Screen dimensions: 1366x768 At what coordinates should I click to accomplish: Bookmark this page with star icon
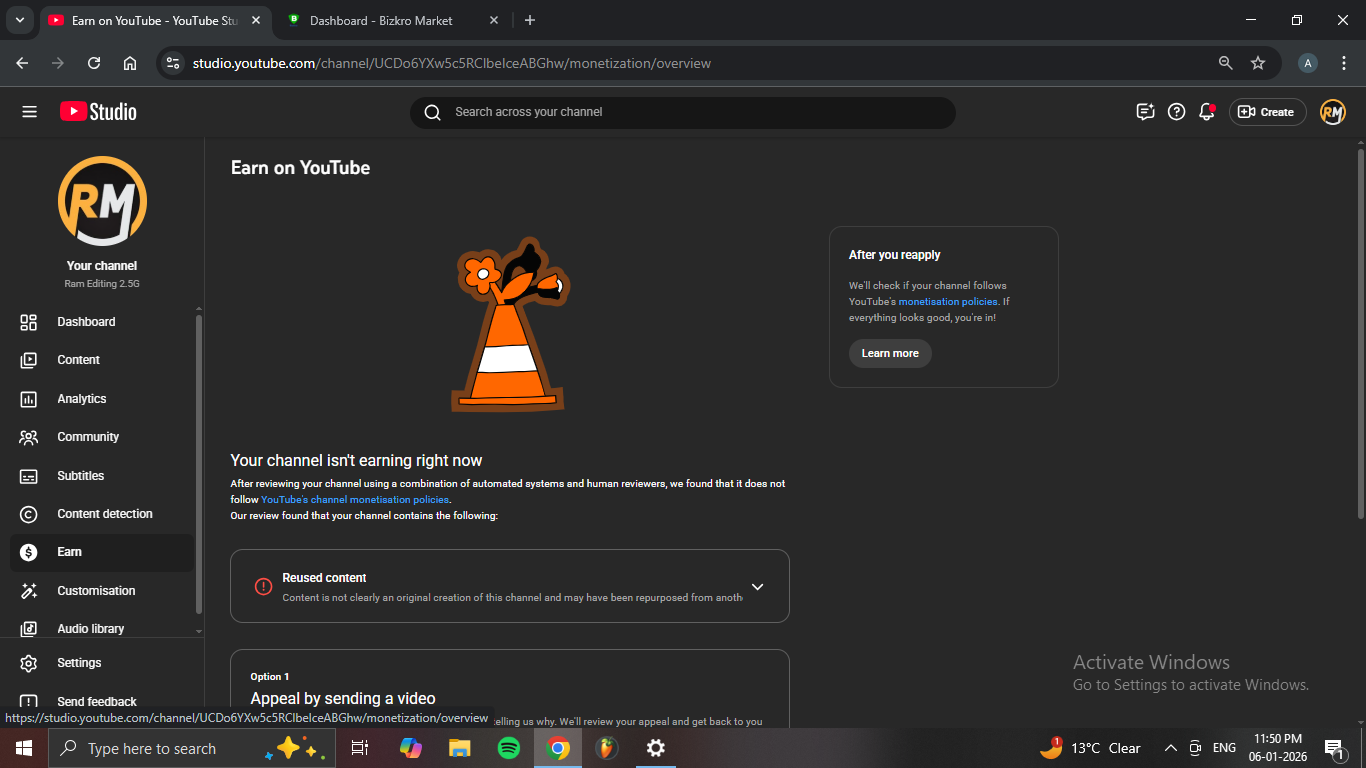pyautogui.click(x=1258, y=63)
